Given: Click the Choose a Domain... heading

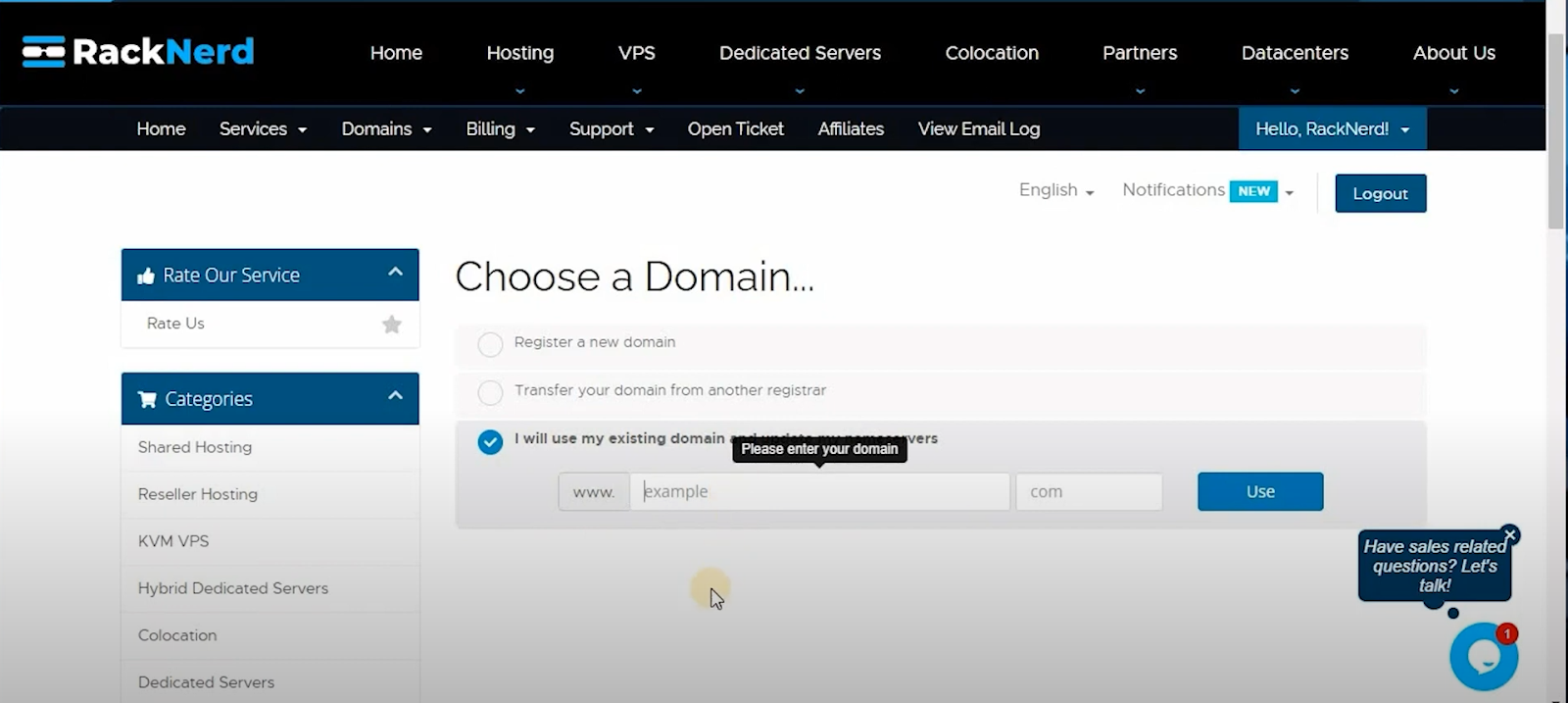Looking at the screenshot, I should 635,276.
